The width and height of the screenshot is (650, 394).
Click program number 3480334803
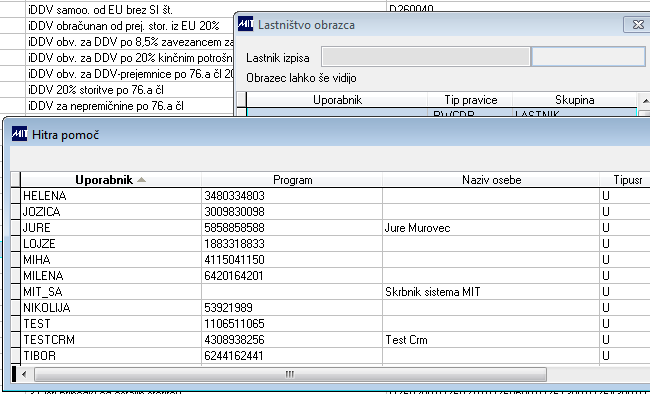pyautogui.click(x=234, y=196)
